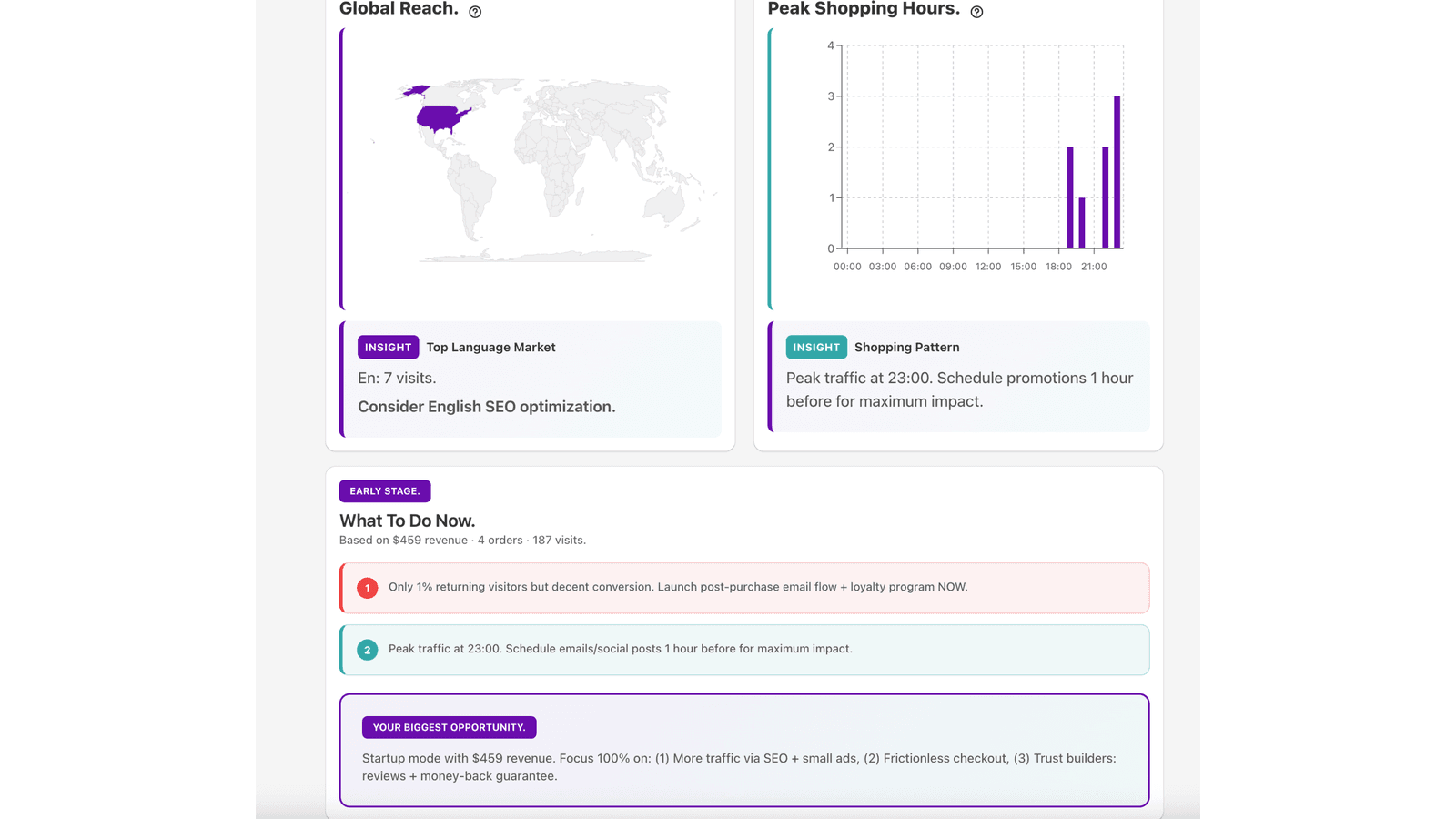Select the shortest bar in Peak Shopping Hours chart
The width and height of the screenshot is (1456, 819).
click(1082, 223)
